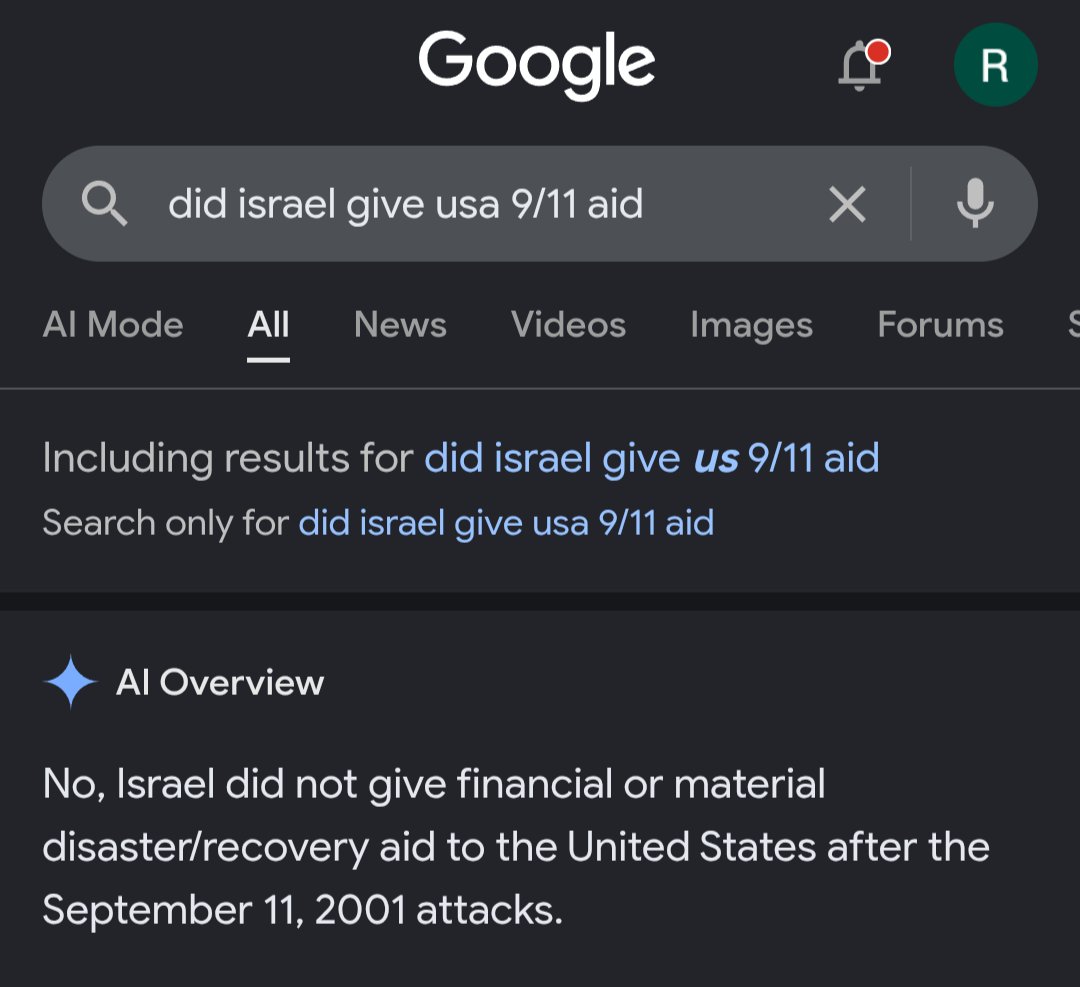Reveal the partially hidden tab after Forums

pos(1073,324)
